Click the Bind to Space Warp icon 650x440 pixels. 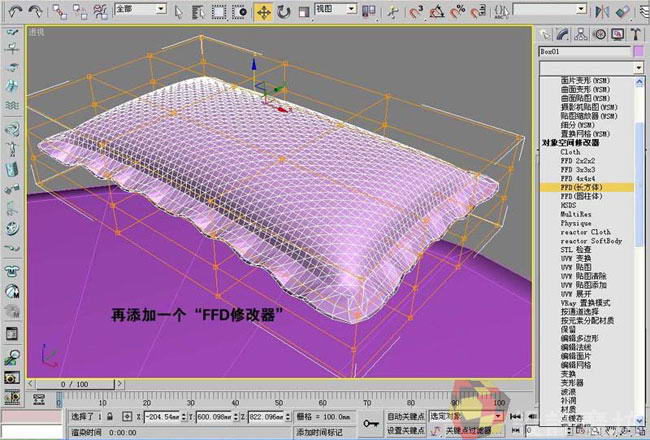pos(101,12)
